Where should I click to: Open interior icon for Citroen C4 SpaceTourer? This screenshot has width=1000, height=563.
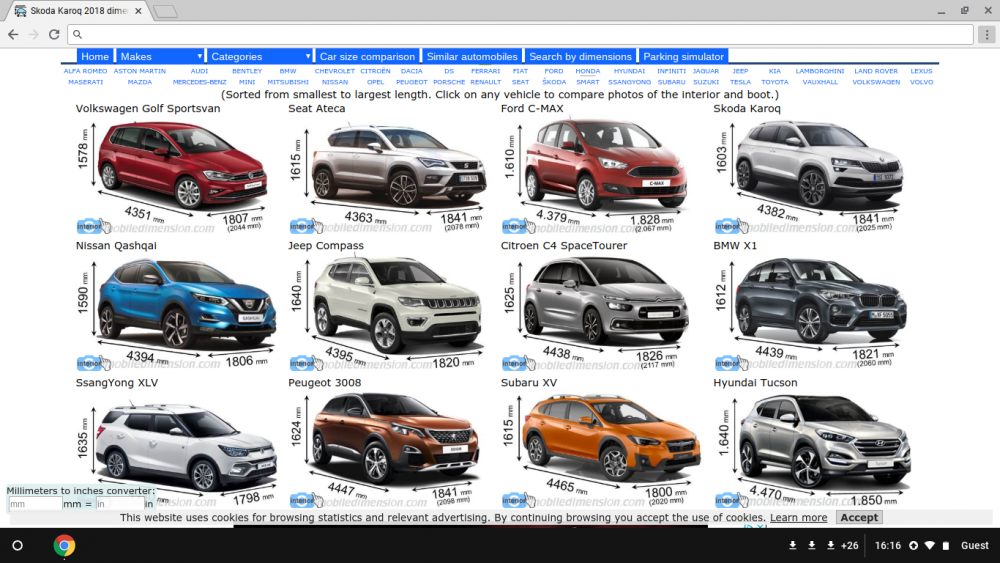pyautogui.click(x=518, y=363)
